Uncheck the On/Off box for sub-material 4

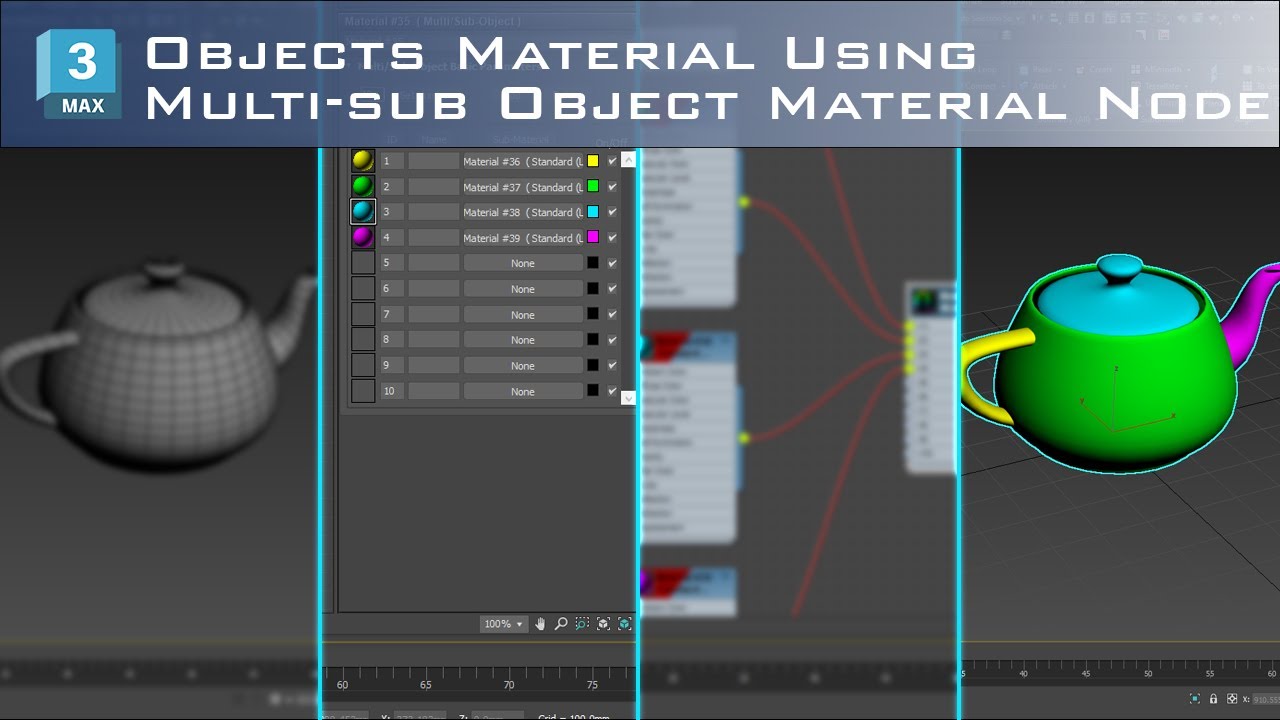coord(612,238)
